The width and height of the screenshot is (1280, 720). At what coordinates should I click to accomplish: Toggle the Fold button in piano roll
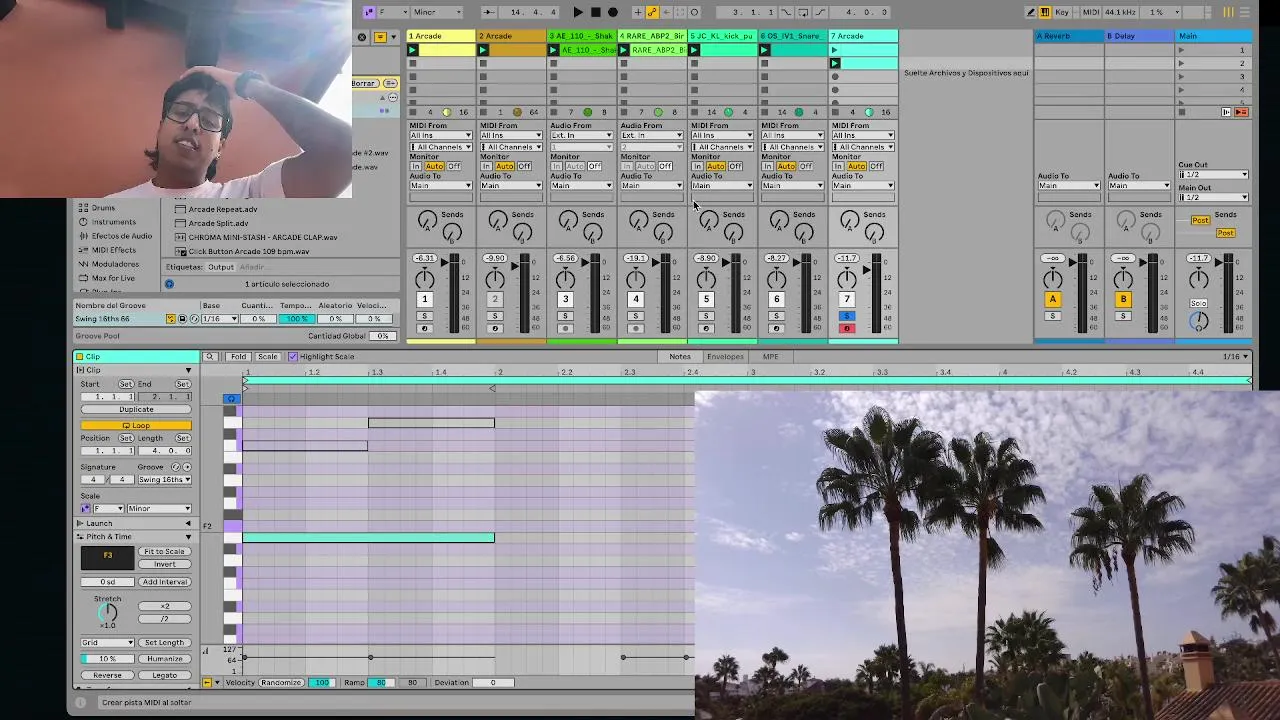tap(238, 357)
